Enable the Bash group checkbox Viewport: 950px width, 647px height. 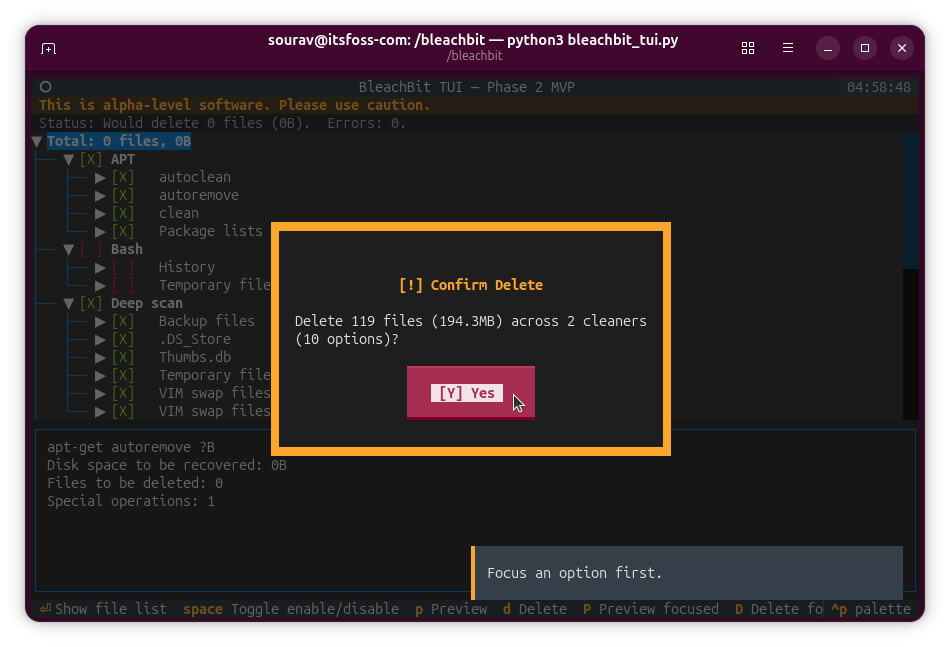click(91, 250)
